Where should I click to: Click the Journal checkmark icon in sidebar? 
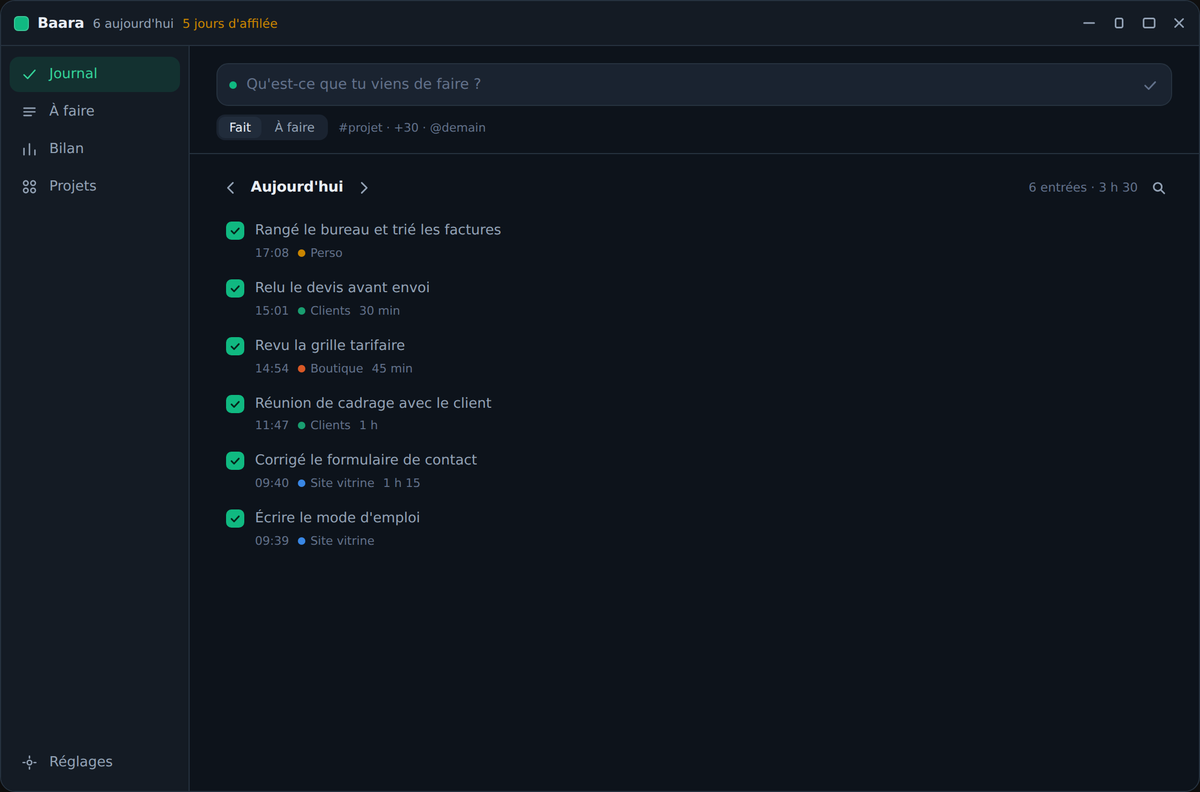pos(29,74)
